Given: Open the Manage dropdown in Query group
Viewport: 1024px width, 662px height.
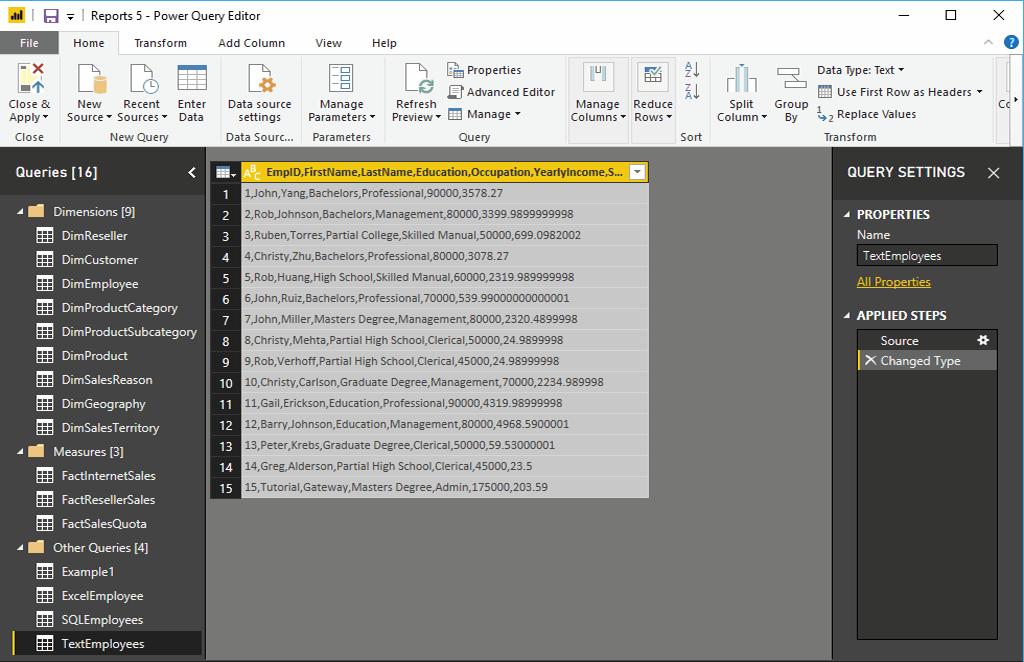Looking at the screenshot, I should (x=485, y=114).
